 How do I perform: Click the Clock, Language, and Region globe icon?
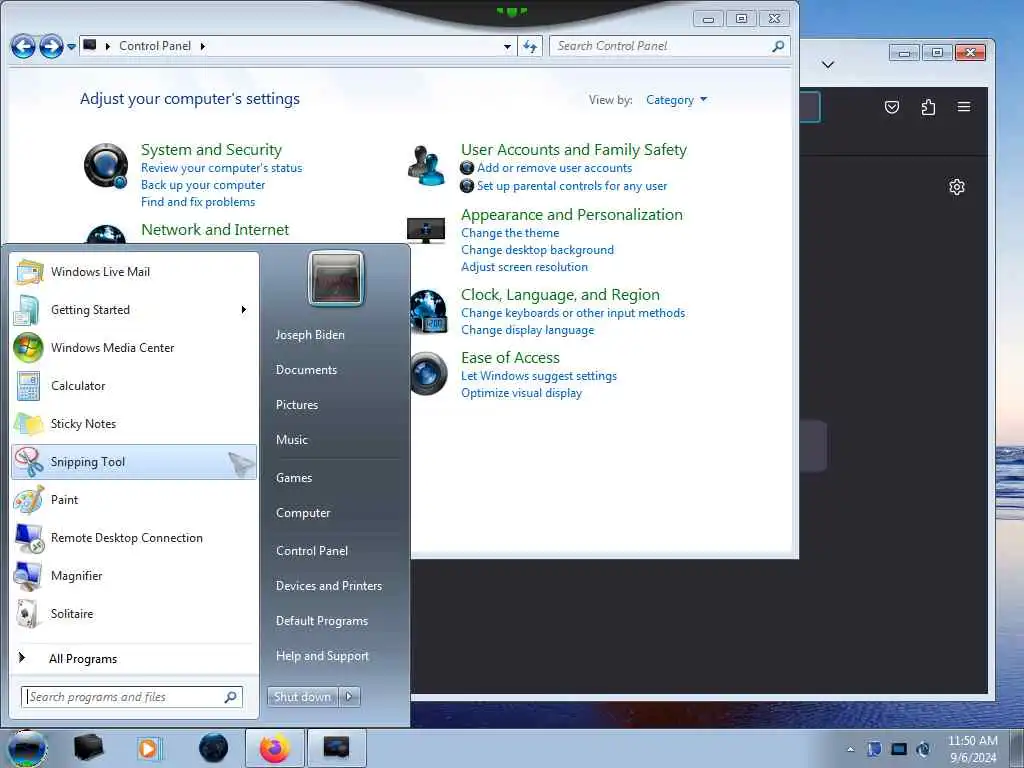coord(428,312)
